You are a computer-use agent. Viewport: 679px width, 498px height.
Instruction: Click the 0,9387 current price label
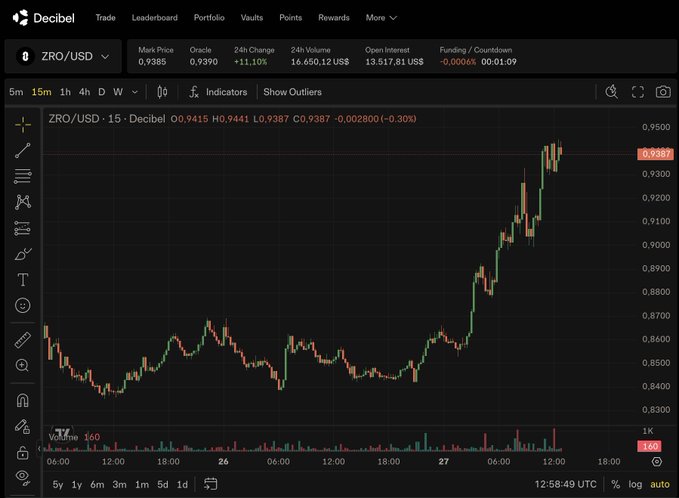coord(655,154)
